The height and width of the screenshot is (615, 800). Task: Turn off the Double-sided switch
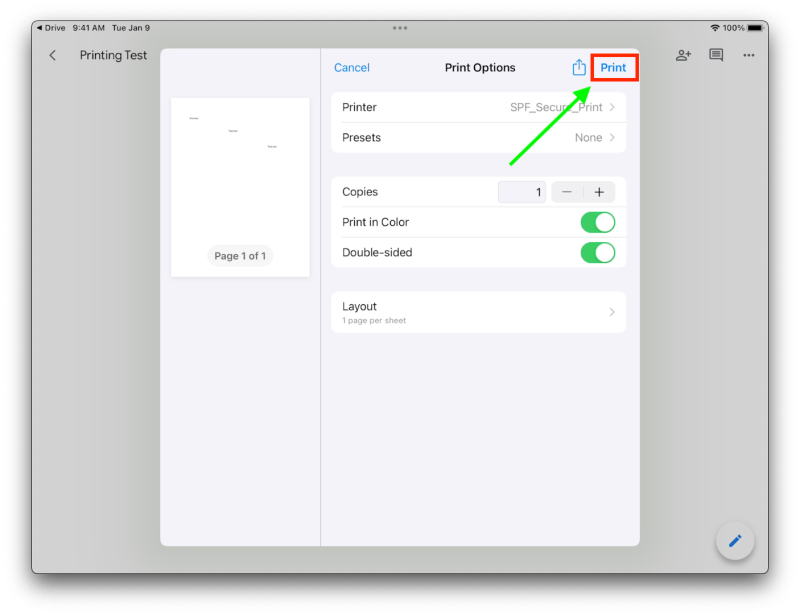coord(597,253)
